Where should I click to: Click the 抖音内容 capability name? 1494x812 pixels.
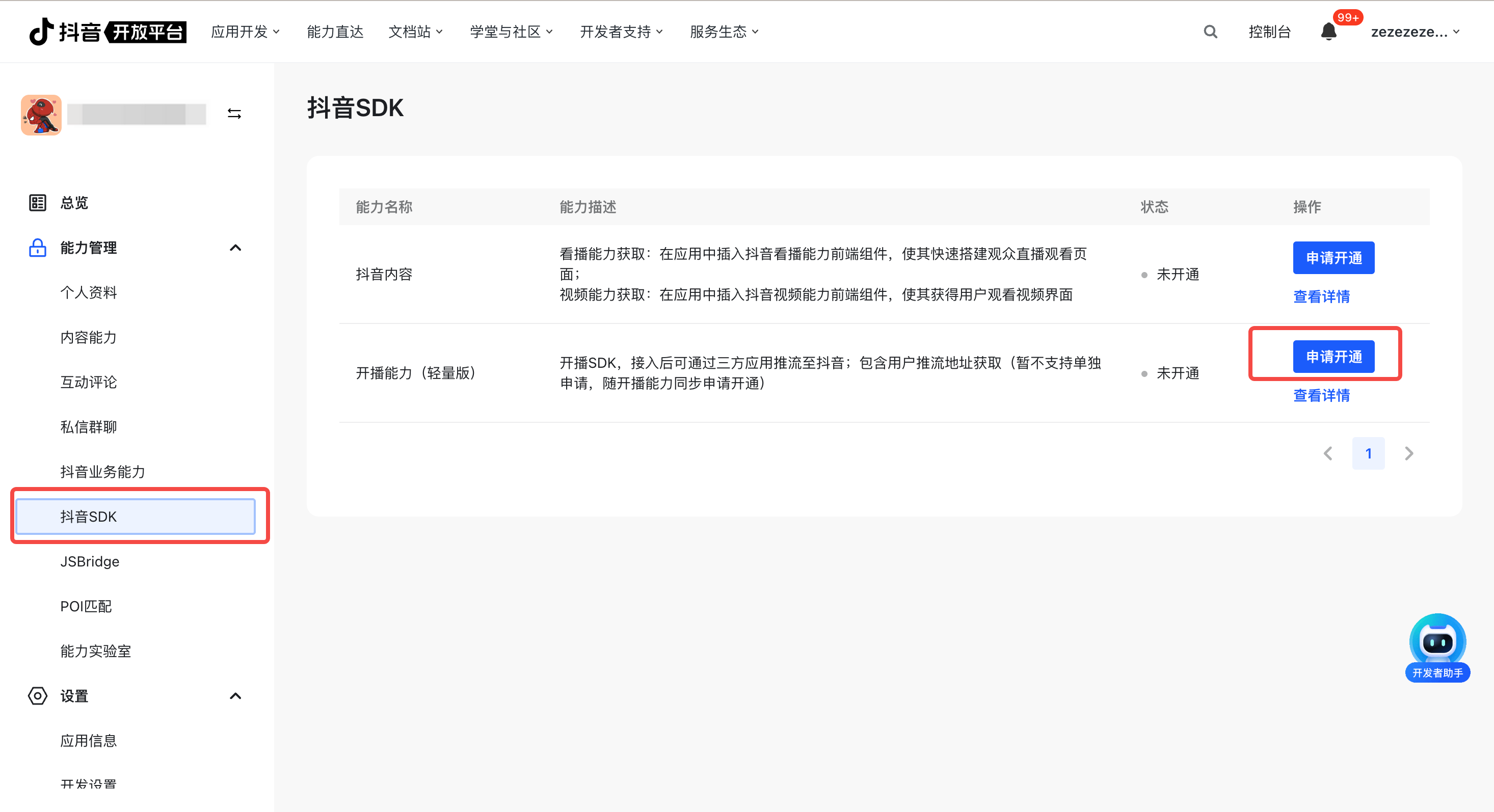pyautogui.click(x=384, y=274)
